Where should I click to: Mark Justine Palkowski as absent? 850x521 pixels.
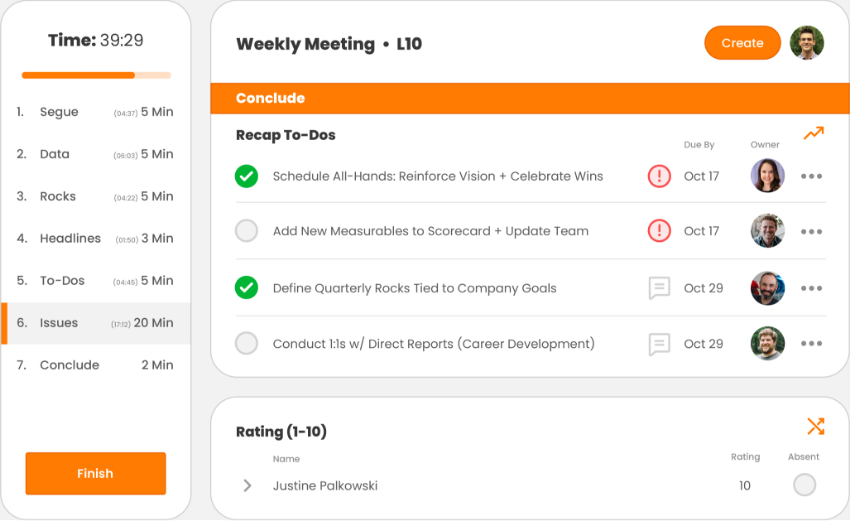pyautogui.click(x=804, y=485)
